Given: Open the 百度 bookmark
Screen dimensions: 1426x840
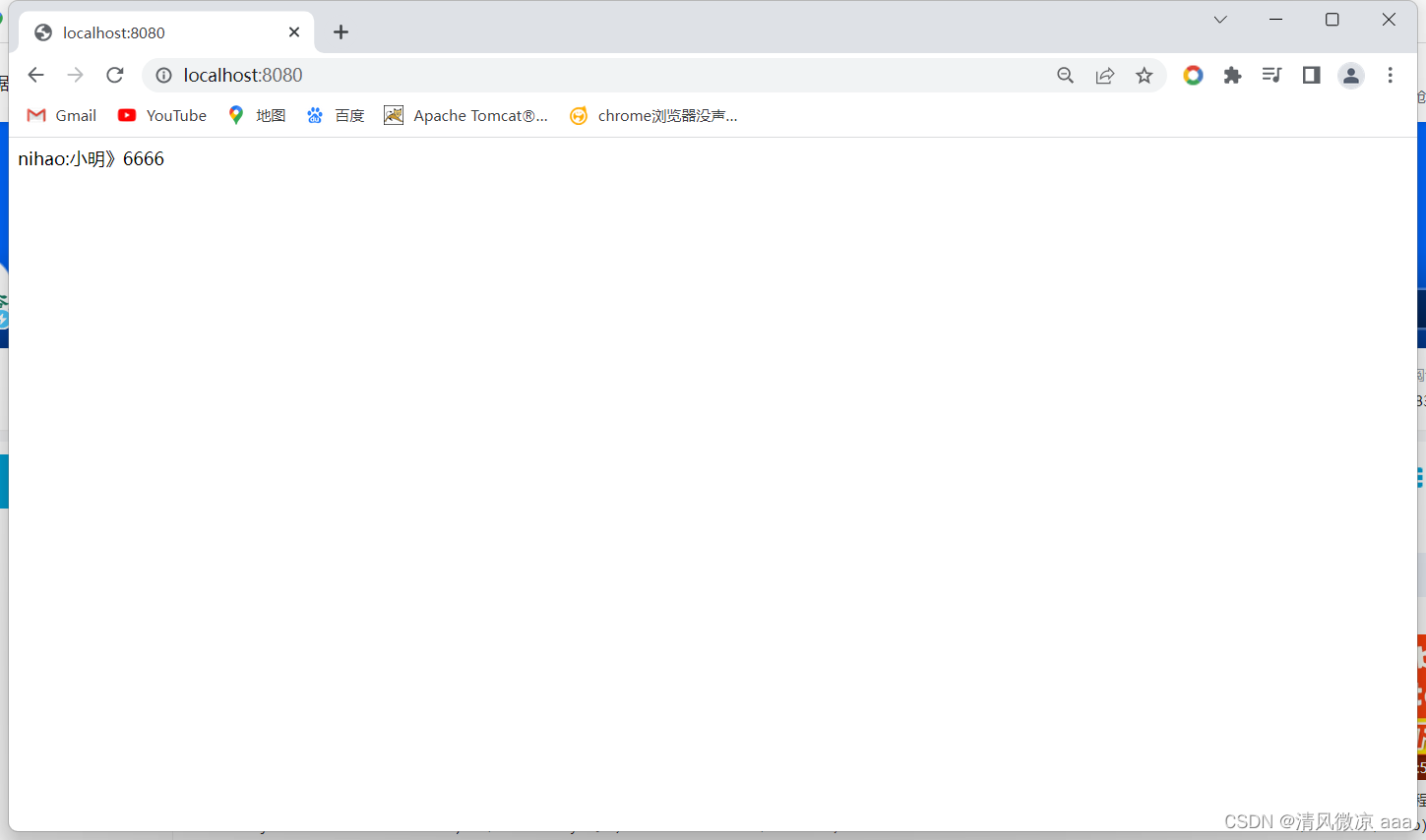Looking at the screenshot, I should (336, 115).
